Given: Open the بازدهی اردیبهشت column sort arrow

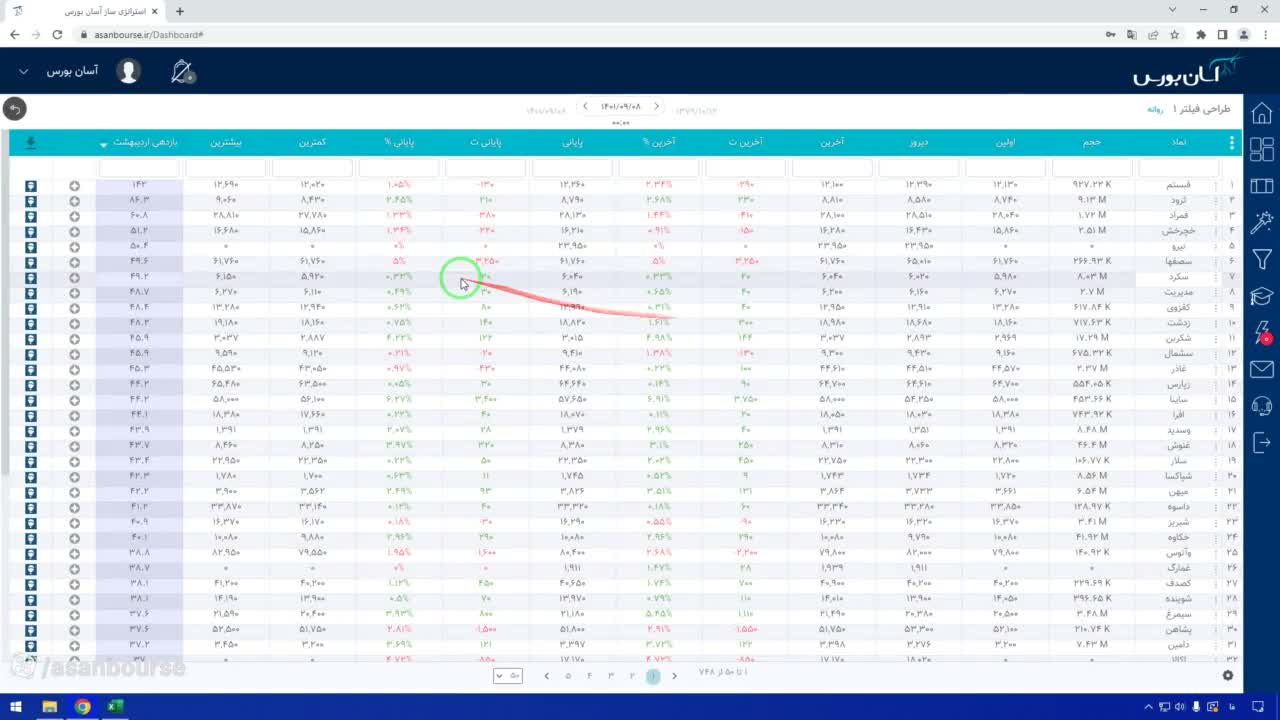Looking at the screenshot, I should pos(104,144).
